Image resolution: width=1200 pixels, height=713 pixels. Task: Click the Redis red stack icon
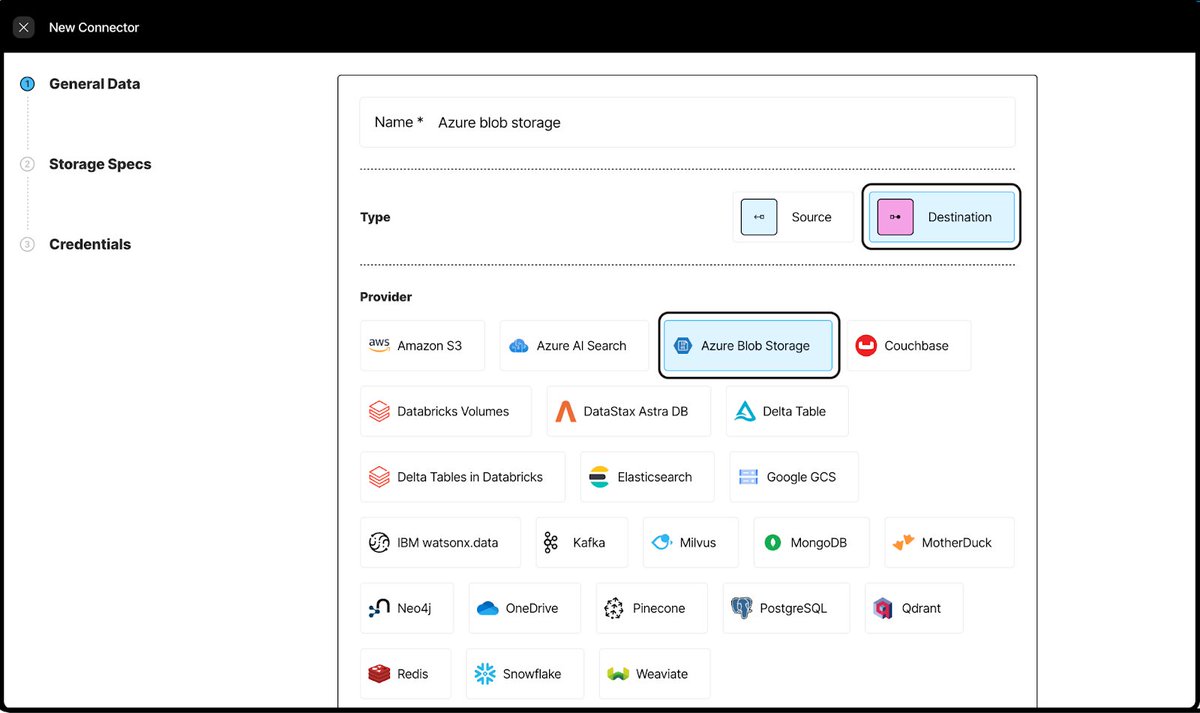[379, 674]
